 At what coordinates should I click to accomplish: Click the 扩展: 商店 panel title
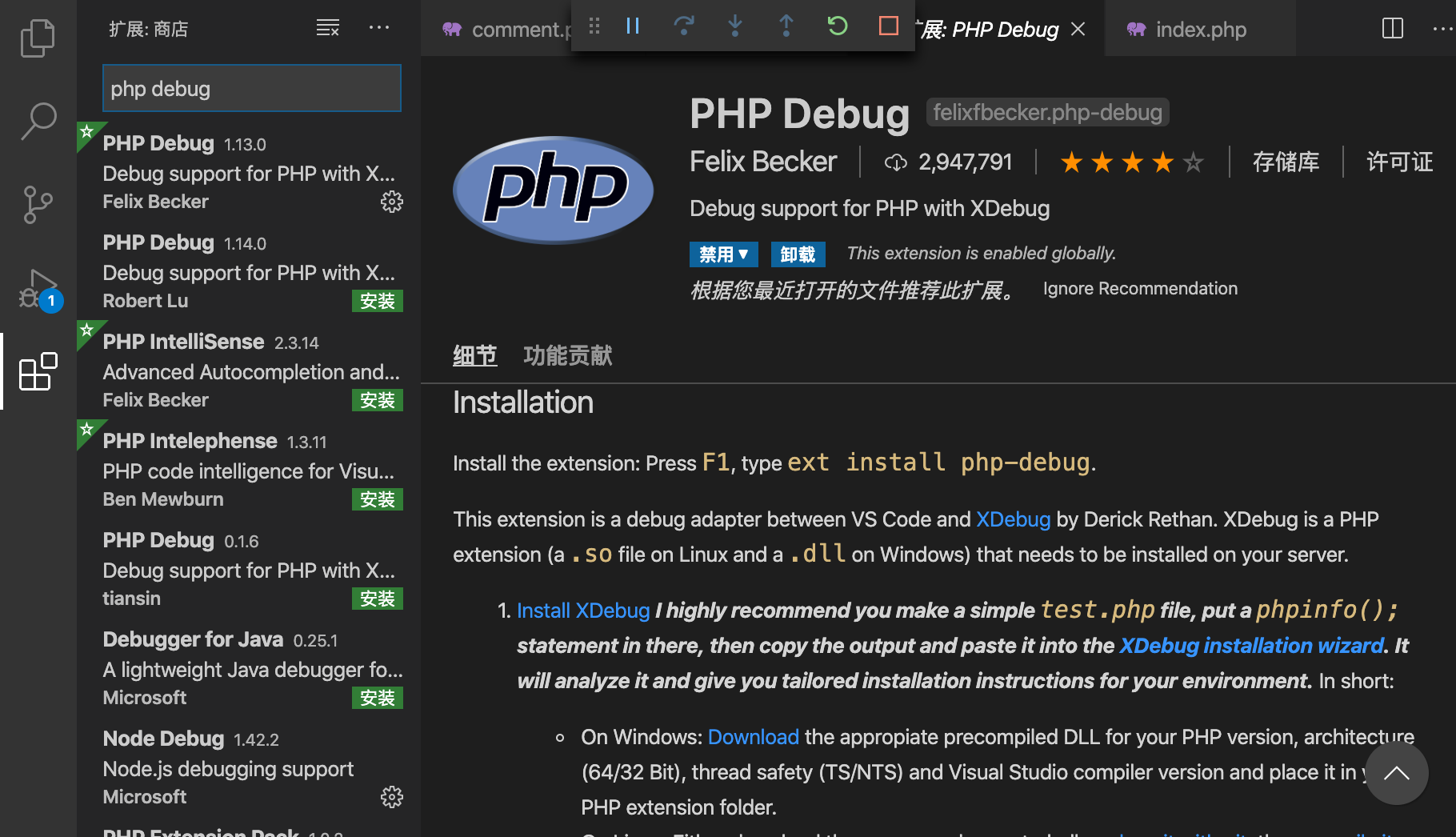pyautogui.click(x=148, y=29)
